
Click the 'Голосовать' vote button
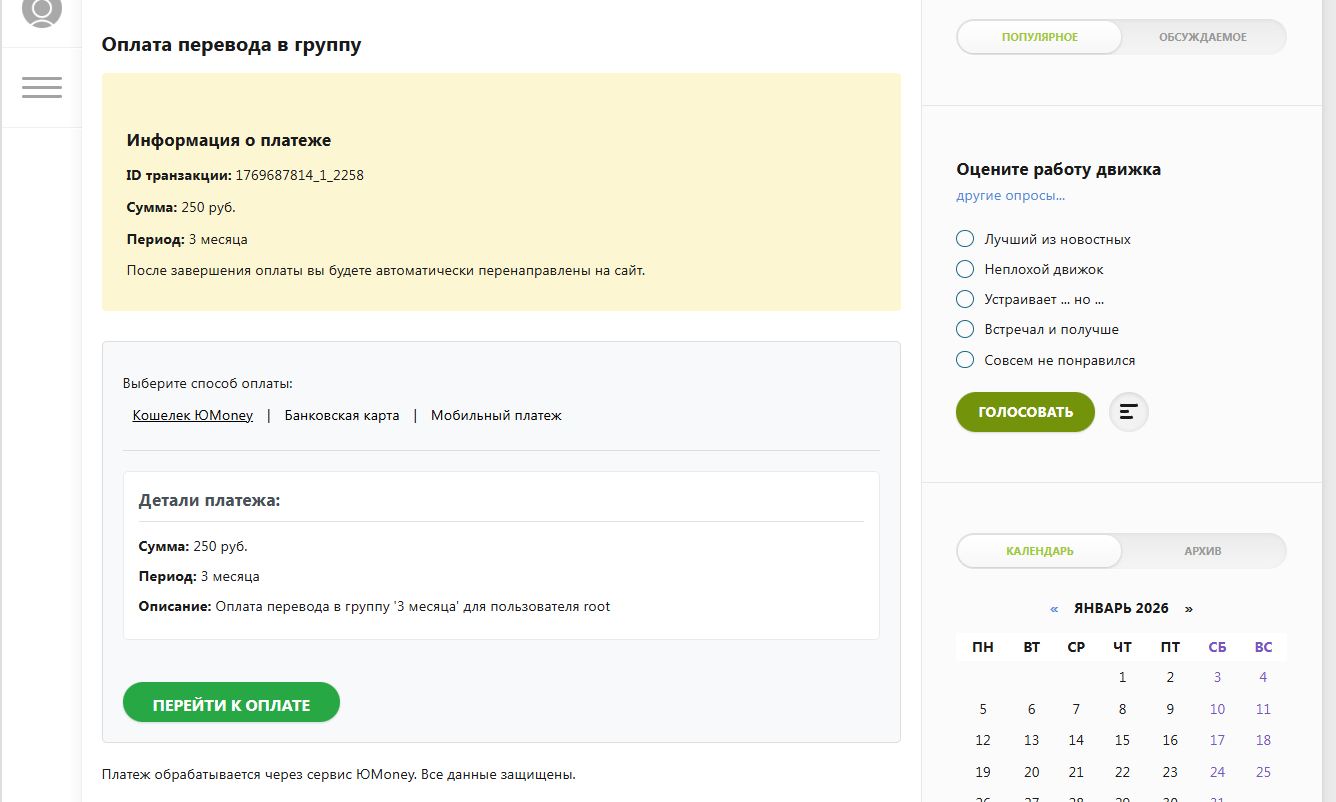(1025, 412)
